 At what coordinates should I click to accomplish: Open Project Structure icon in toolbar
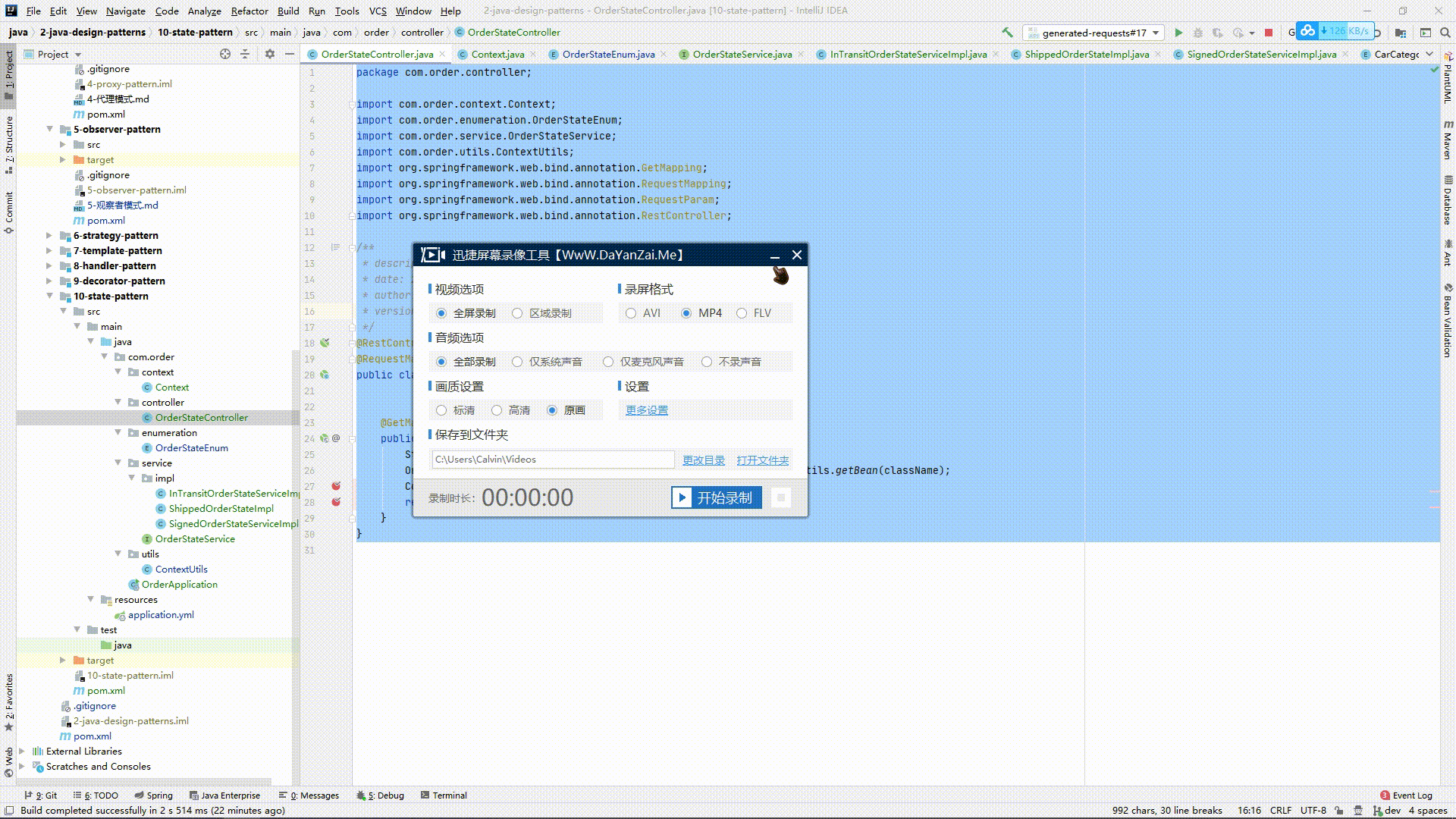[1401, 33]
